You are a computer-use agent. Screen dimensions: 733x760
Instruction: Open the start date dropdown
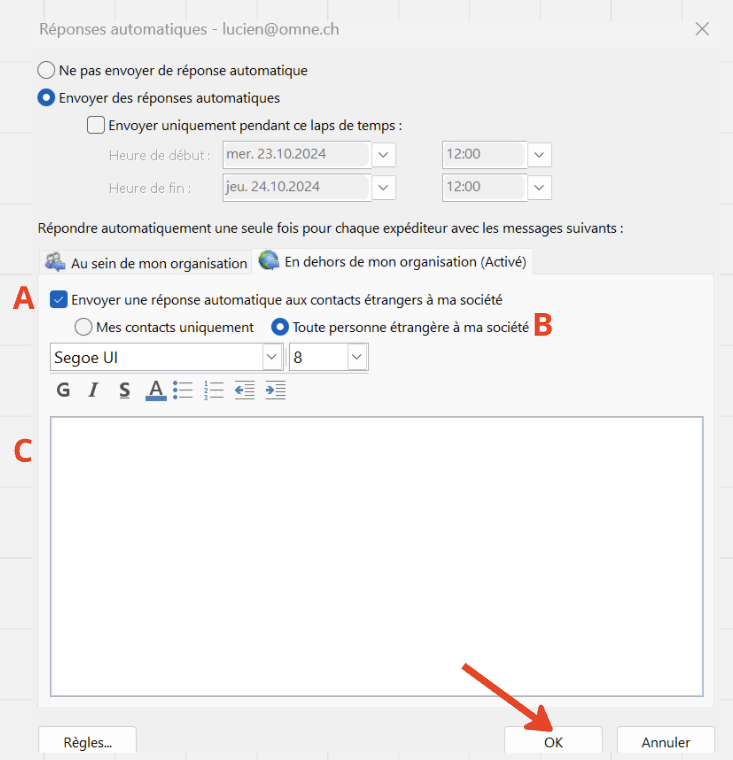(x=384, y=155)
